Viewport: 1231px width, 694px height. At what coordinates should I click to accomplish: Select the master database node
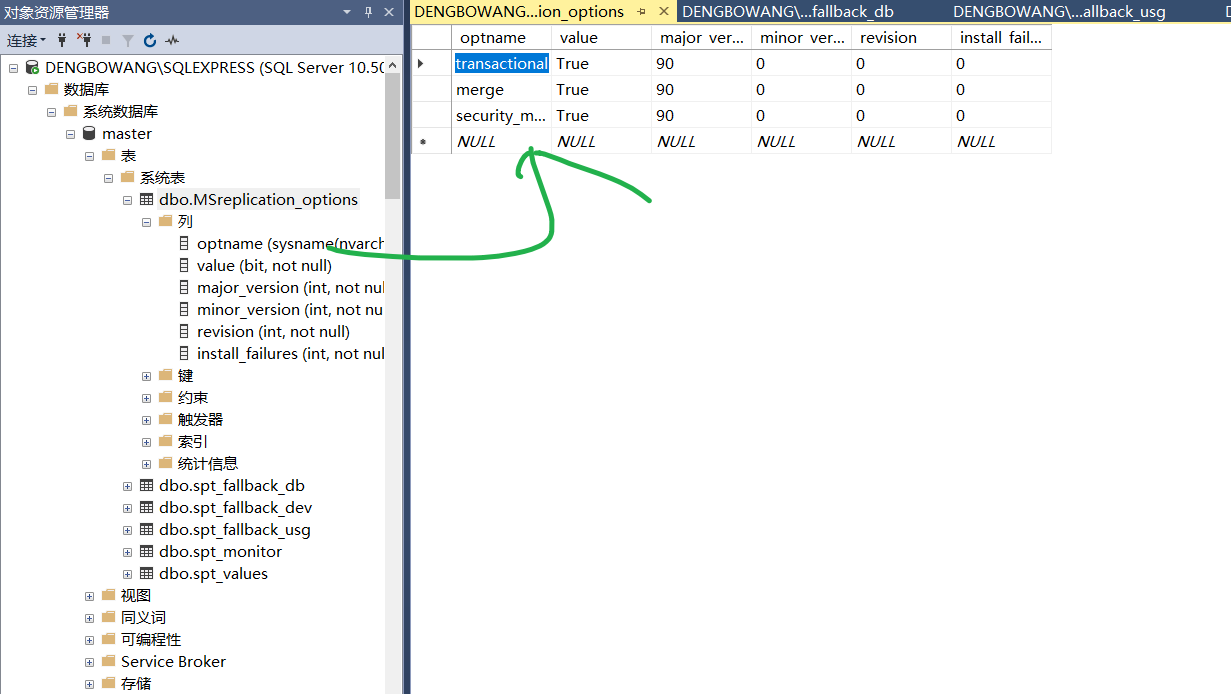pyautogui.click(x=127, y=133)
